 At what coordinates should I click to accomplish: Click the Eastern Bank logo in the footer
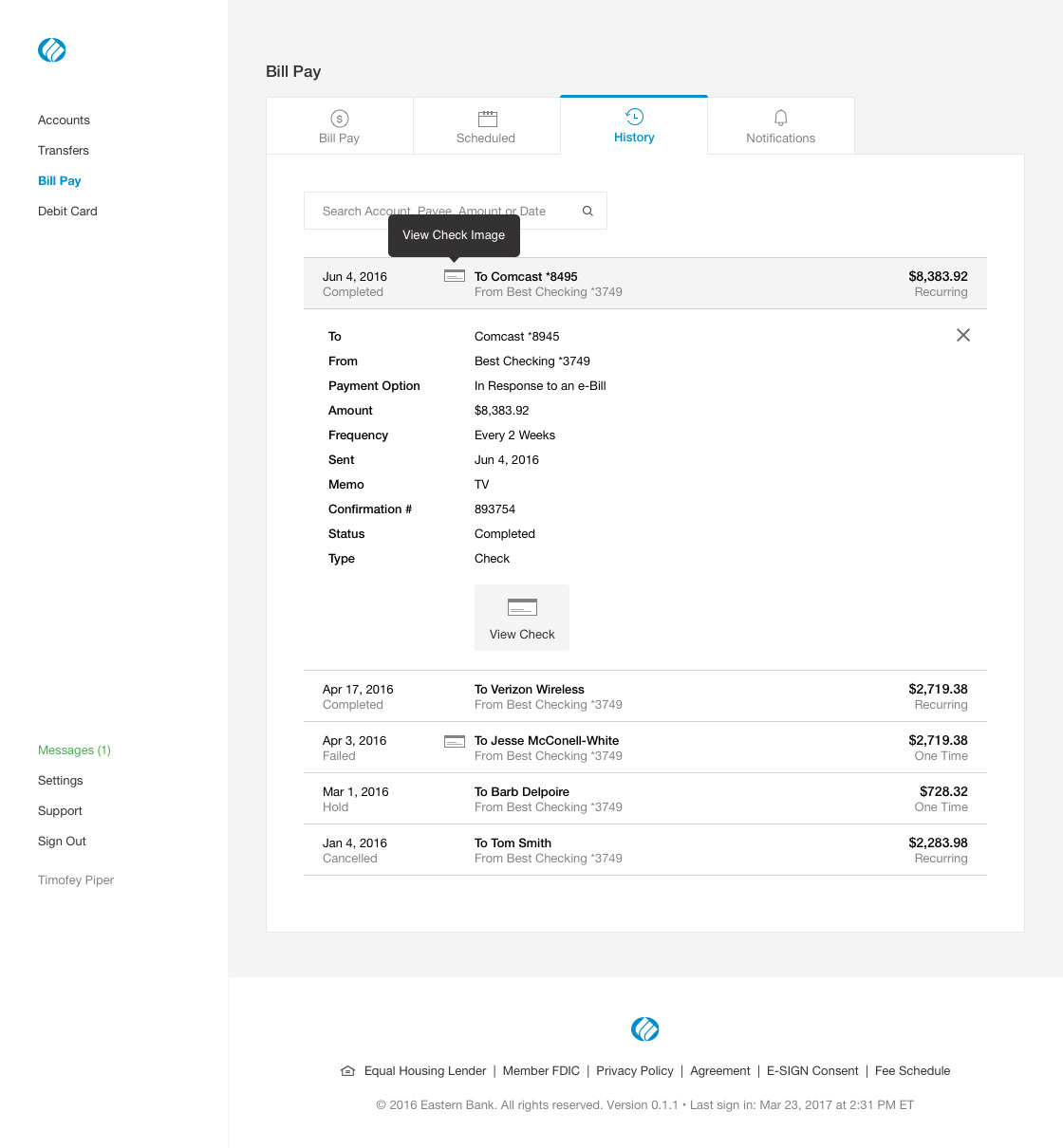pyautogui.click(x=645, y=1028)
